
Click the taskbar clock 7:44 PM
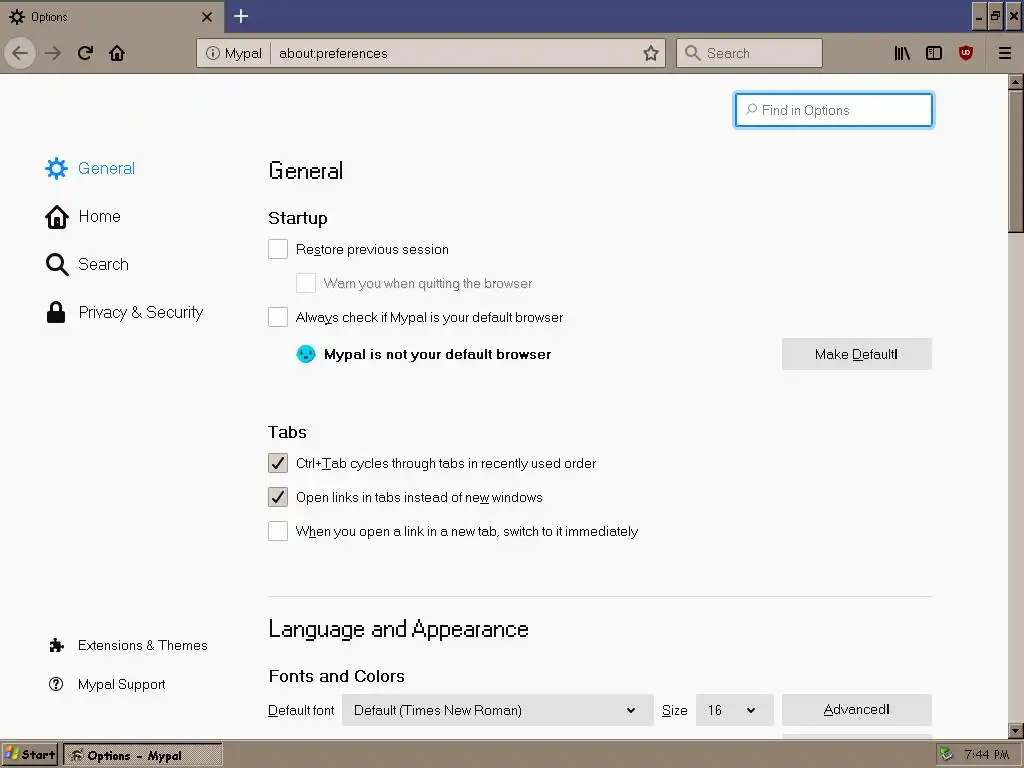click(987, 755)
